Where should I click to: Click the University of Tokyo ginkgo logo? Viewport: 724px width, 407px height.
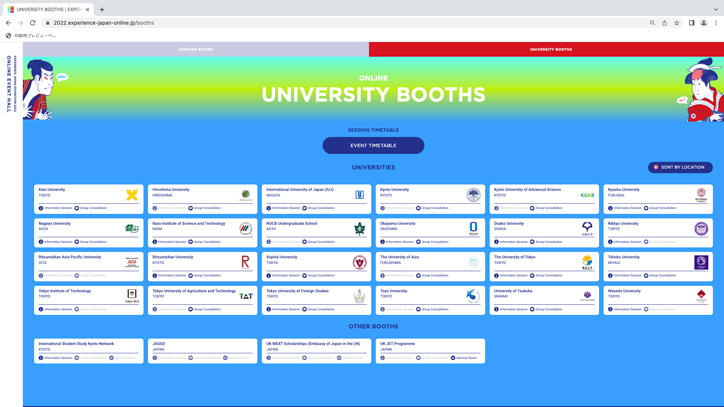pyautogui.click(x=587, y=262)
